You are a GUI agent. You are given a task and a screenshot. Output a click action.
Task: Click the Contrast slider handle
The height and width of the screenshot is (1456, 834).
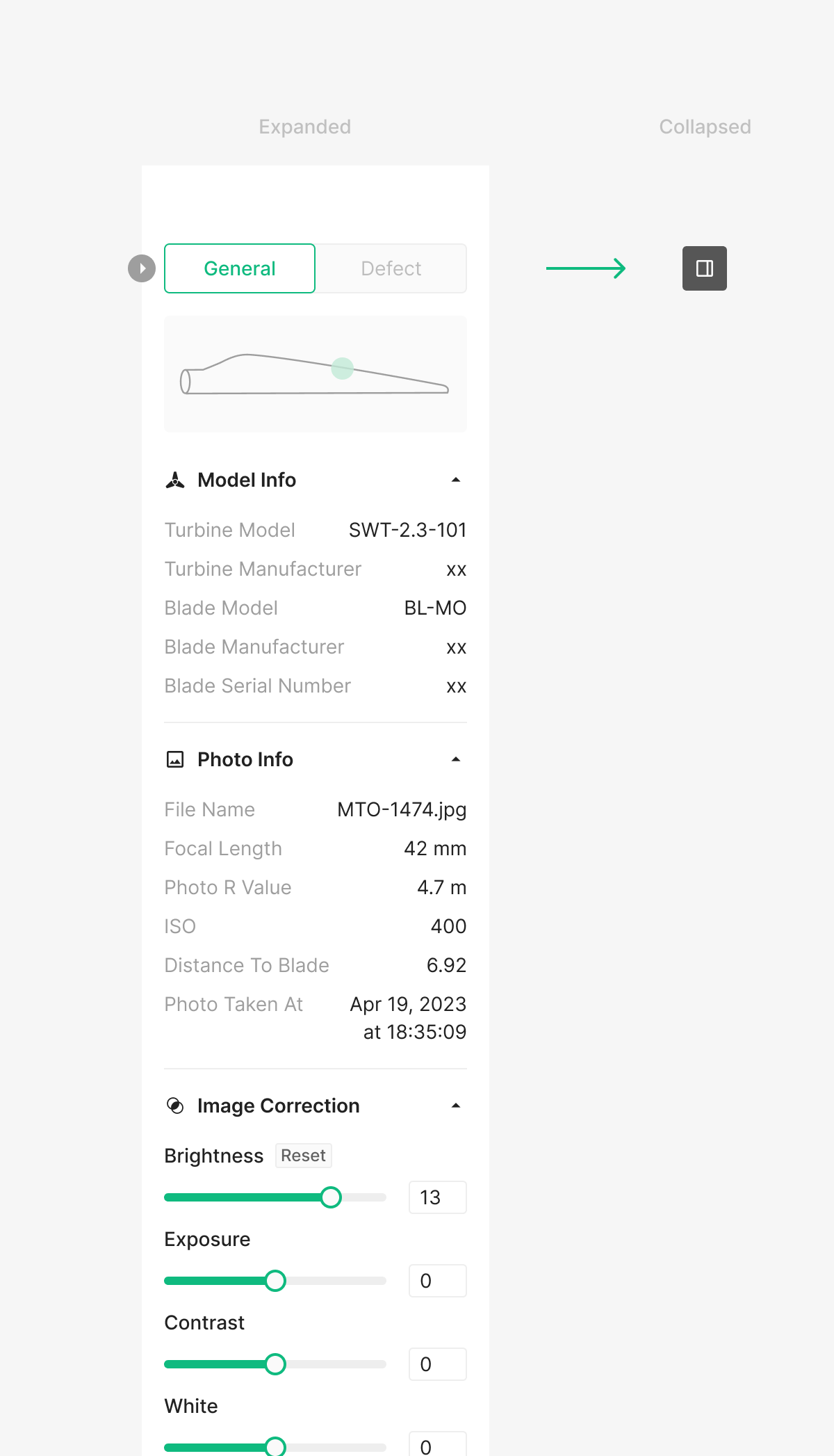pos(275,1364)
